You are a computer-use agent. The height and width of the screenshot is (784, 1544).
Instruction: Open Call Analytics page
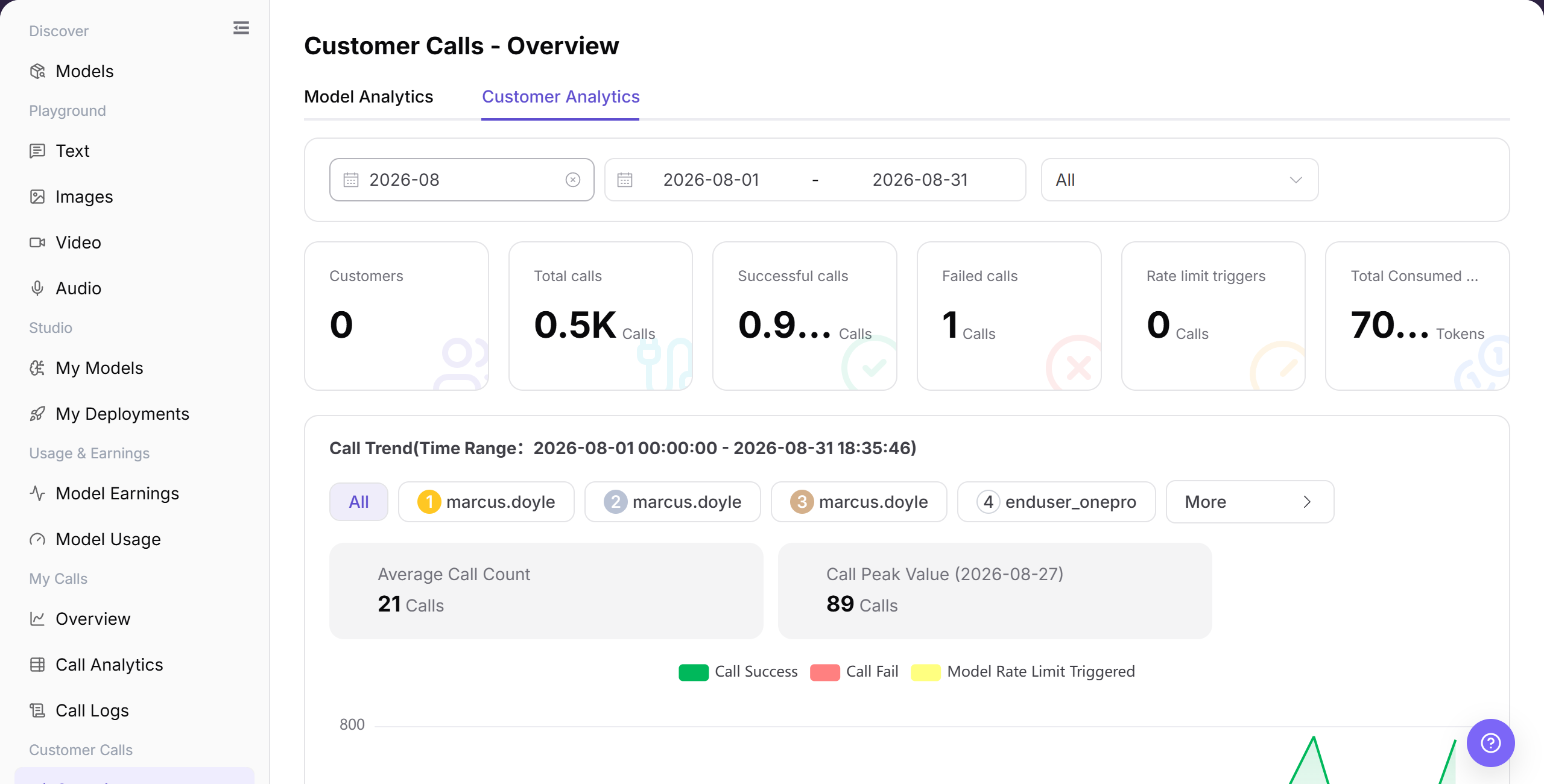(96, 665)
